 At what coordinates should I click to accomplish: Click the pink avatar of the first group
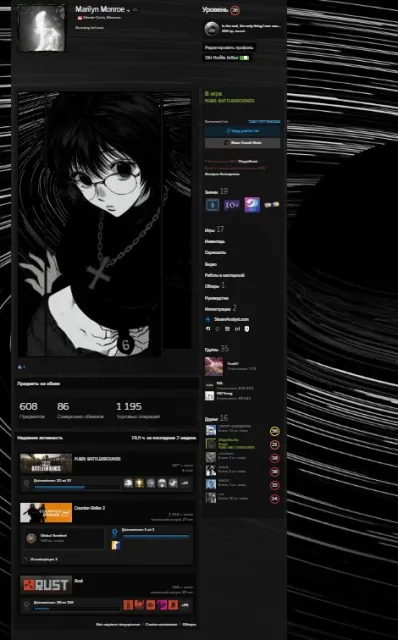click(x=214, y=366)
